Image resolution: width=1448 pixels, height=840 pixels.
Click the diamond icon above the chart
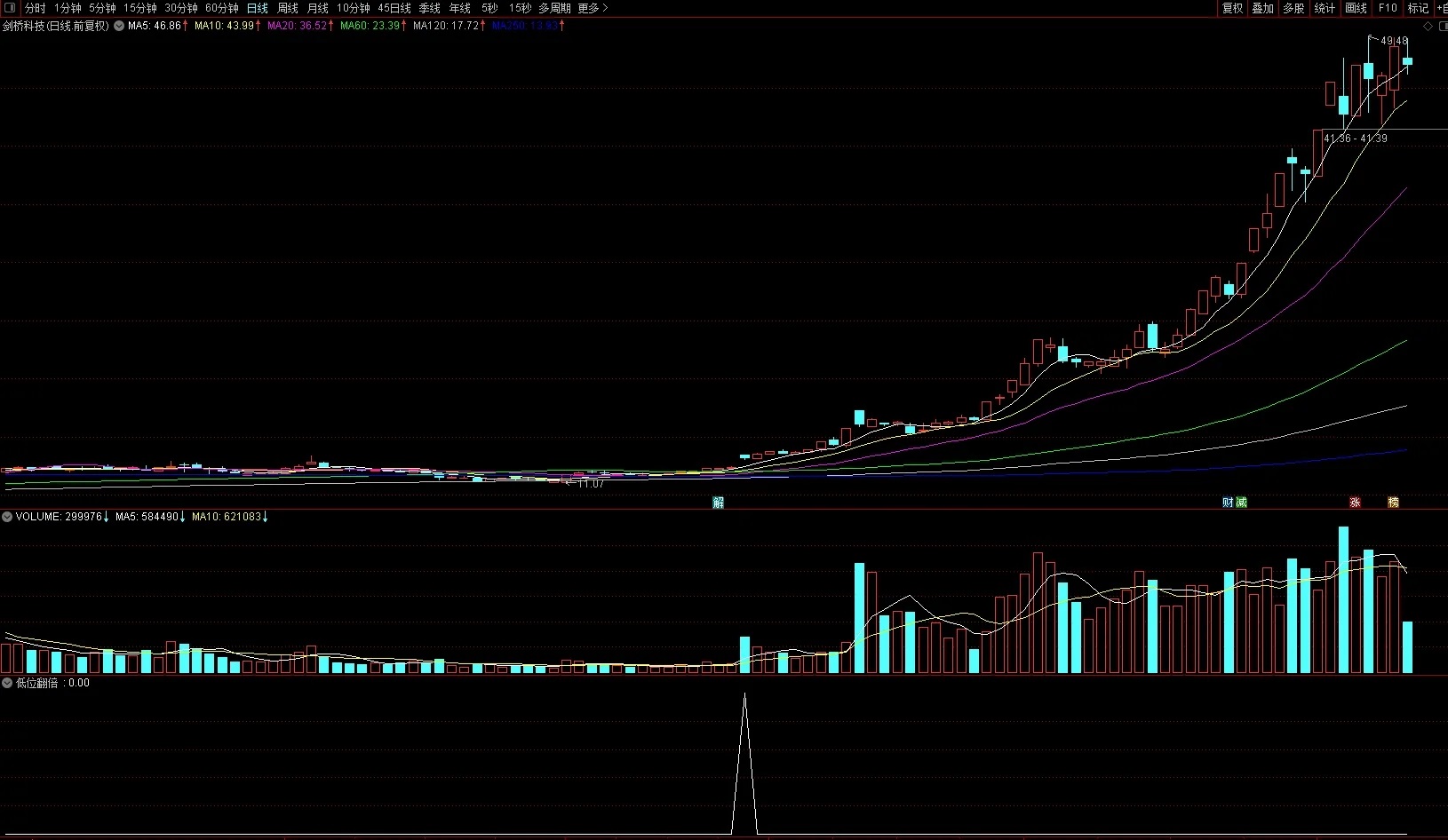point(1428,26)
